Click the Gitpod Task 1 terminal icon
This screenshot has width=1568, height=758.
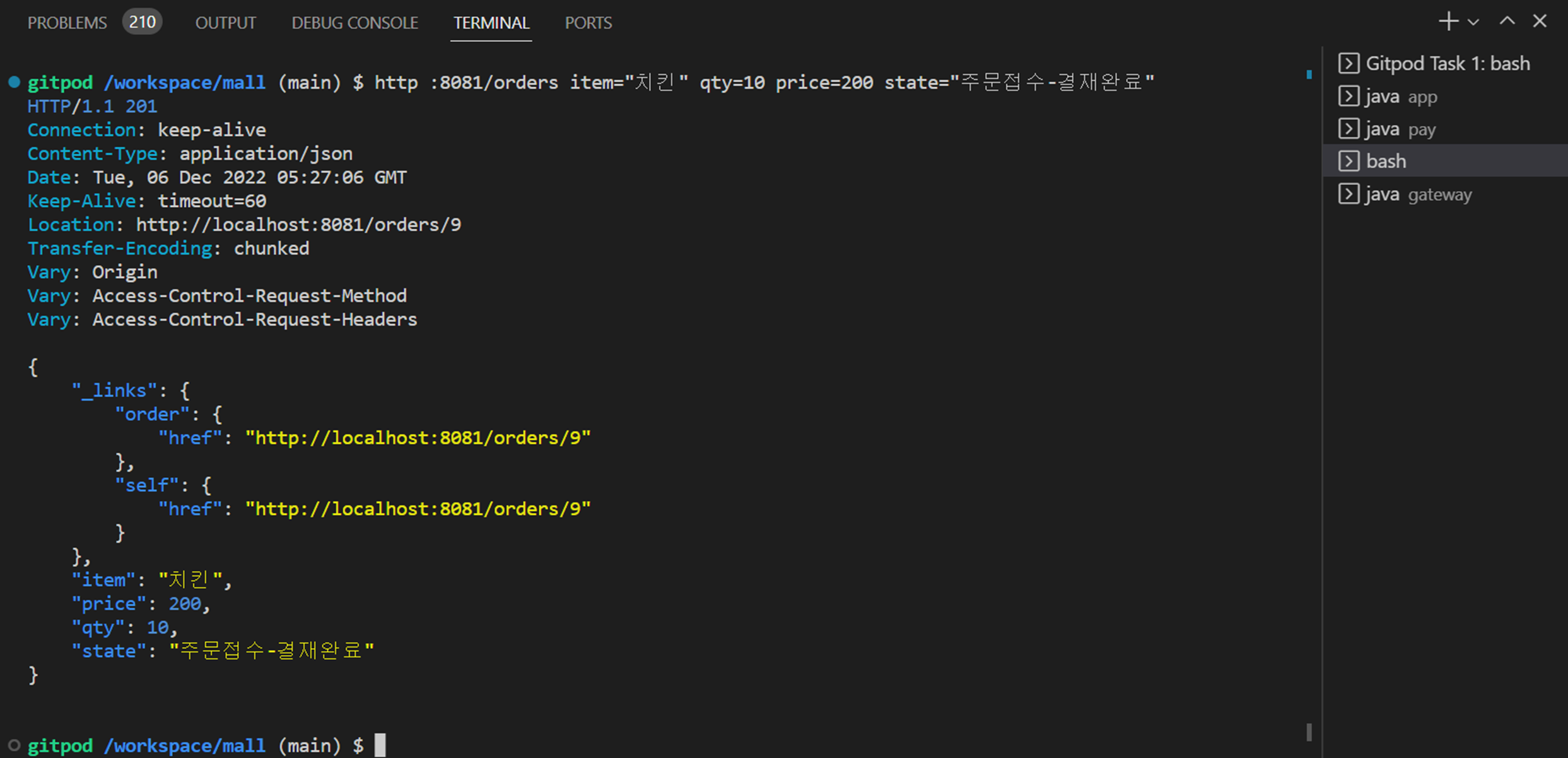point(1349,64)
